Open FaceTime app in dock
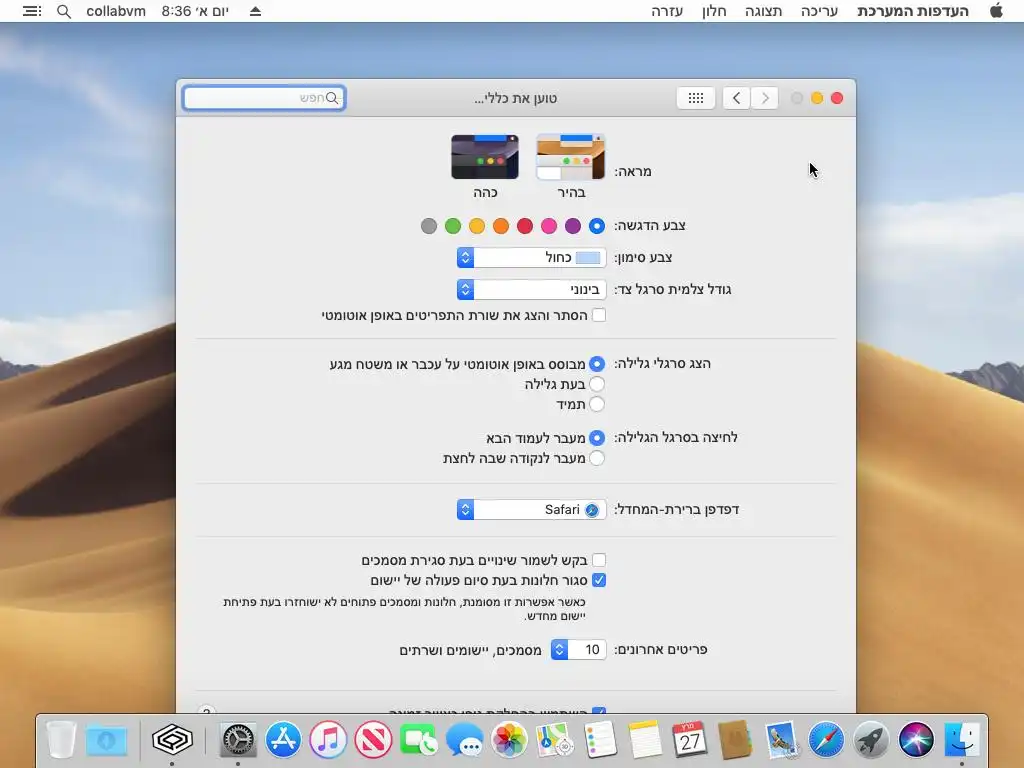The width and height of the screenshot is (1024, 768). point(419,740)
